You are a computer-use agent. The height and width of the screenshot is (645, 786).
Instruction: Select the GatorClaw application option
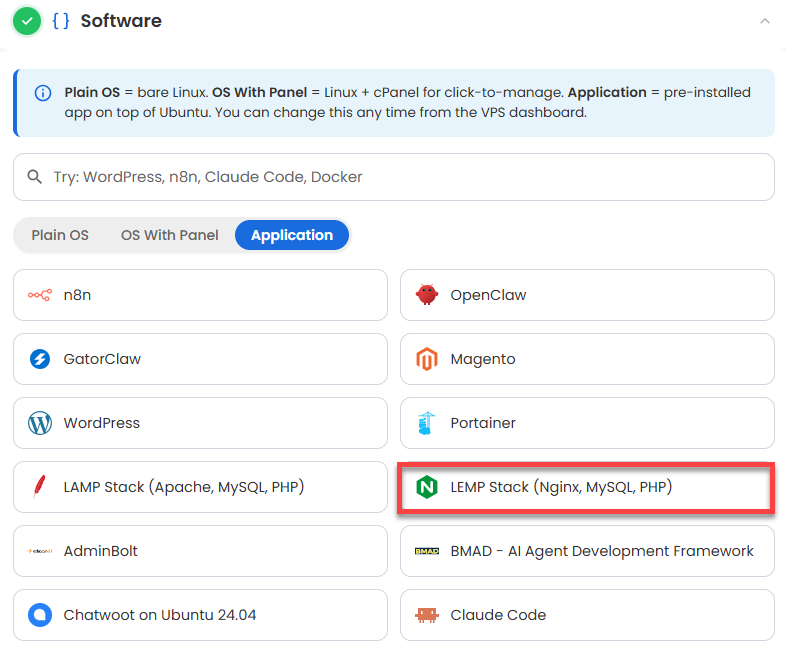[201, 359]
